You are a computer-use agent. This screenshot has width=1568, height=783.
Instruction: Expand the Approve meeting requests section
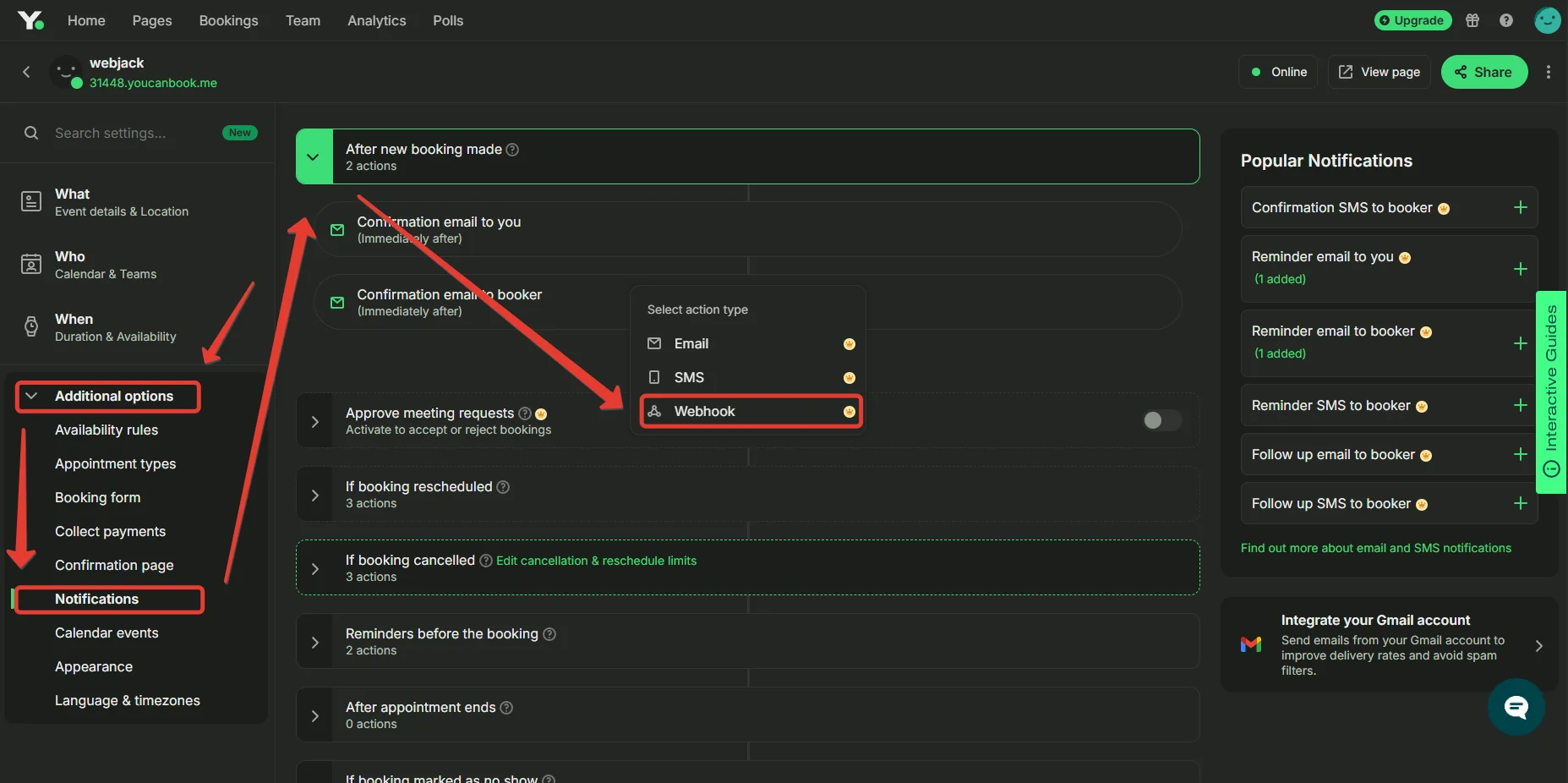coord(314,421)
